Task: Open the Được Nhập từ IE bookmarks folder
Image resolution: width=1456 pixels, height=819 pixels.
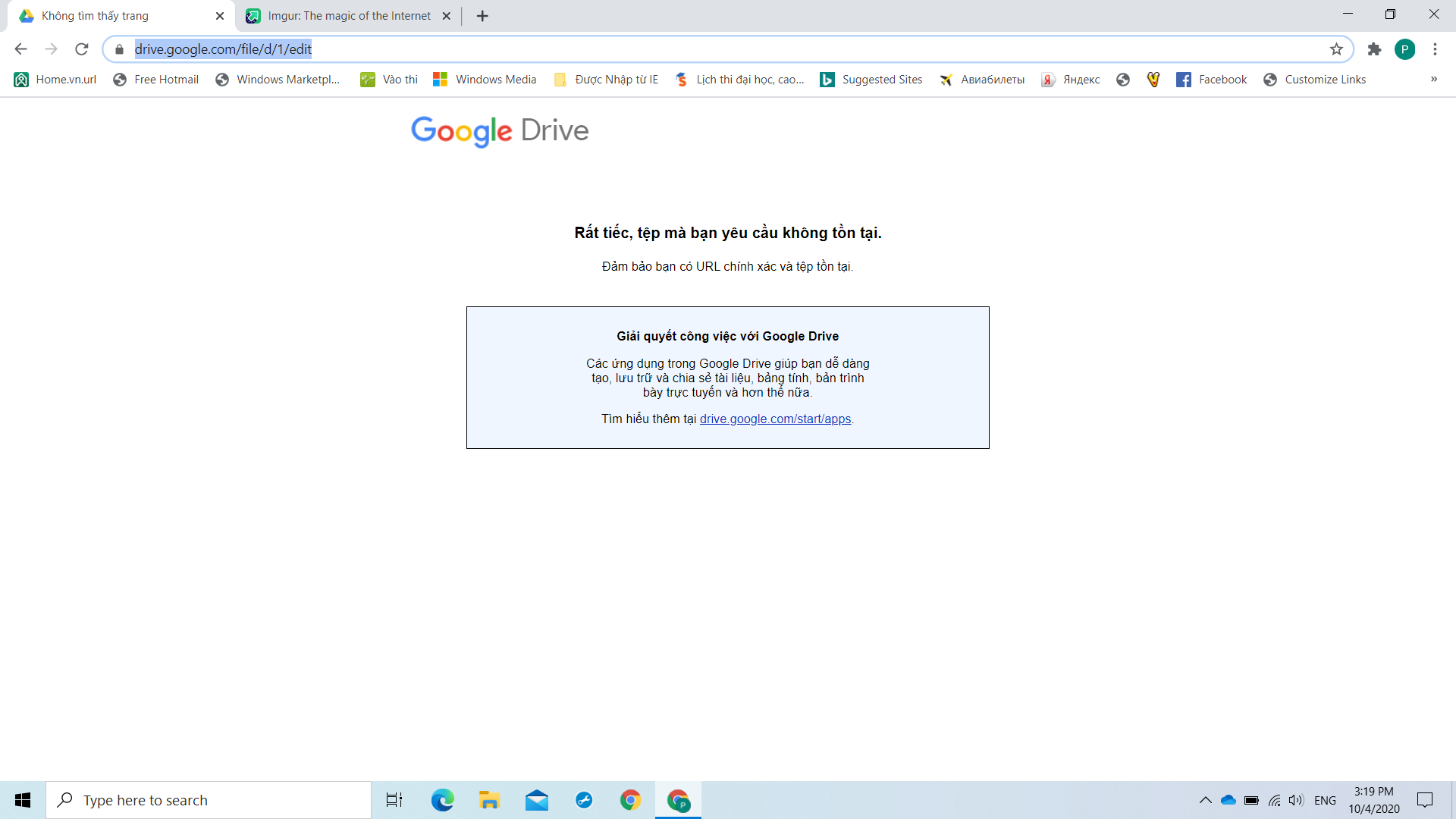Action: pyautogui.click(x=607, y=80)
